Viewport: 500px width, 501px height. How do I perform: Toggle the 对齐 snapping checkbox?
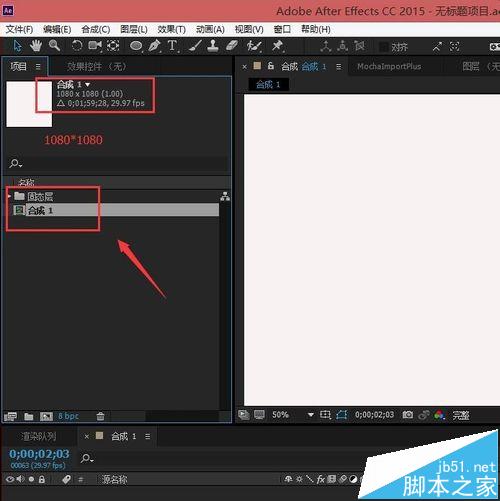(x=384, y=47)
